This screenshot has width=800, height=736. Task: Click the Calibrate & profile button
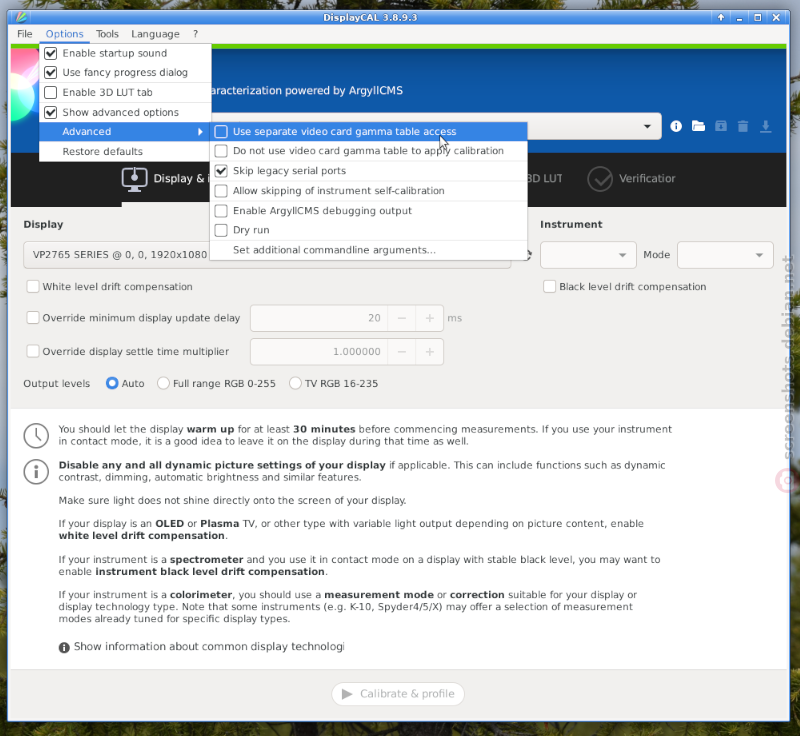(x=398, y=694)
